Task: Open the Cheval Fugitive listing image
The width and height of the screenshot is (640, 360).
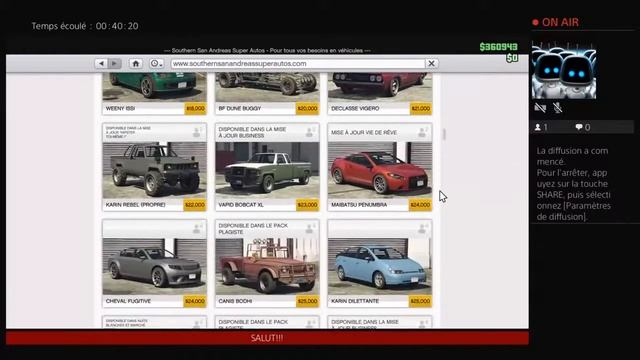Action: [154, 266]
